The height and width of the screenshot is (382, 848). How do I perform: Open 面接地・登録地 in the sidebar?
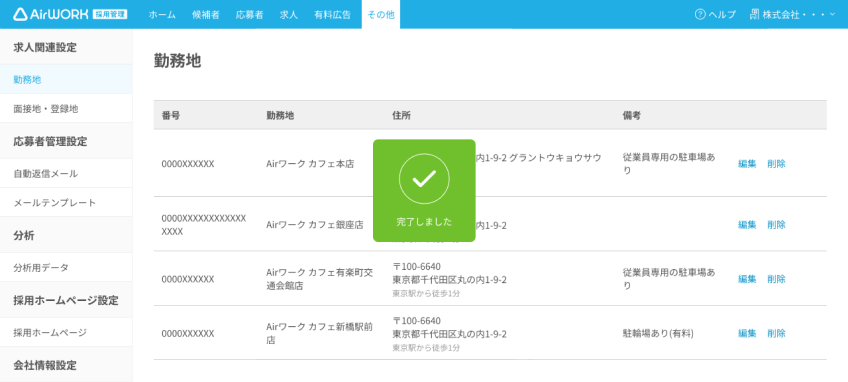tap(66, 109)
